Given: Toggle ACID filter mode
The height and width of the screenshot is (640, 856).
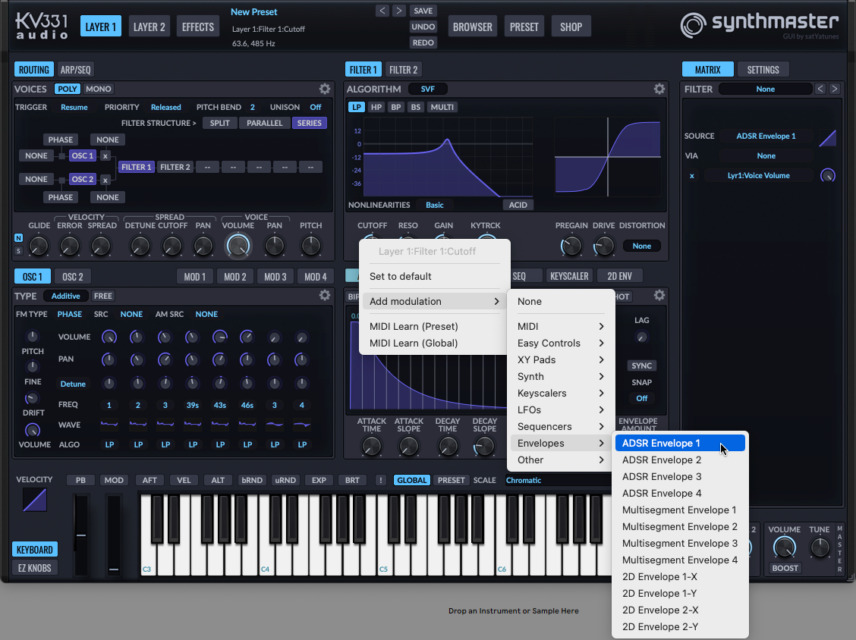Looking at the screenshot, I should 518,205.
